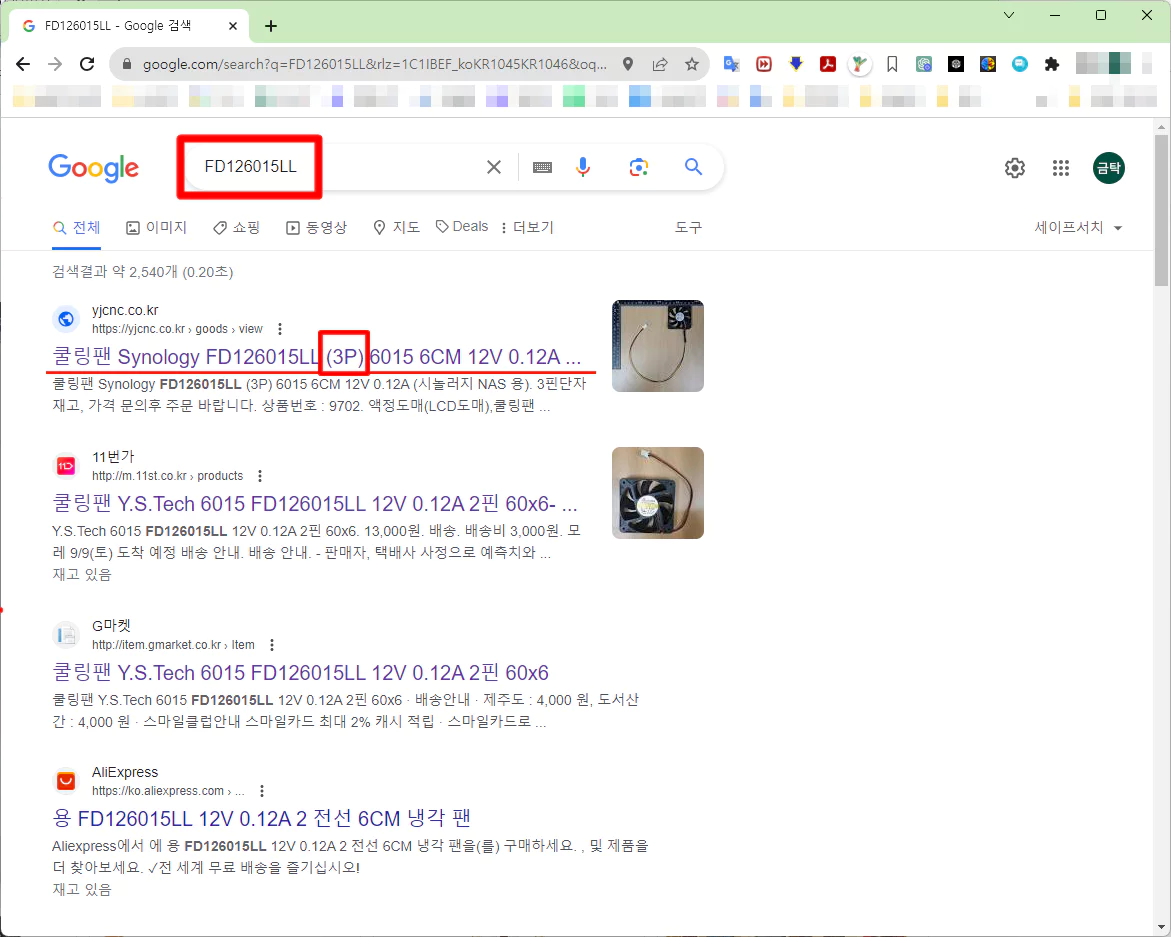This screenshot has width=1171, height=937.
Task: Open the tab search dropdown chevron
Action: 1009,15
